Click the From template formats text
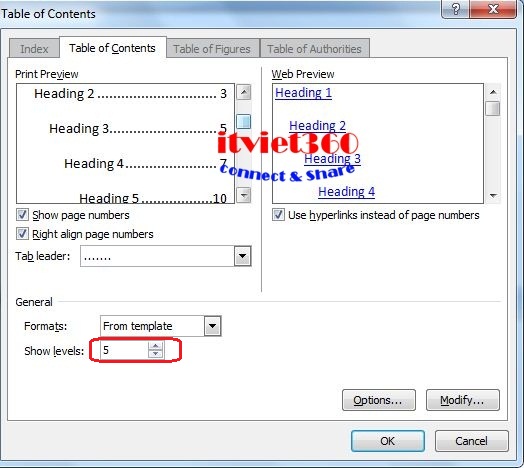The height and width of the screenshot is (468, 524). [x=138, y=326]
